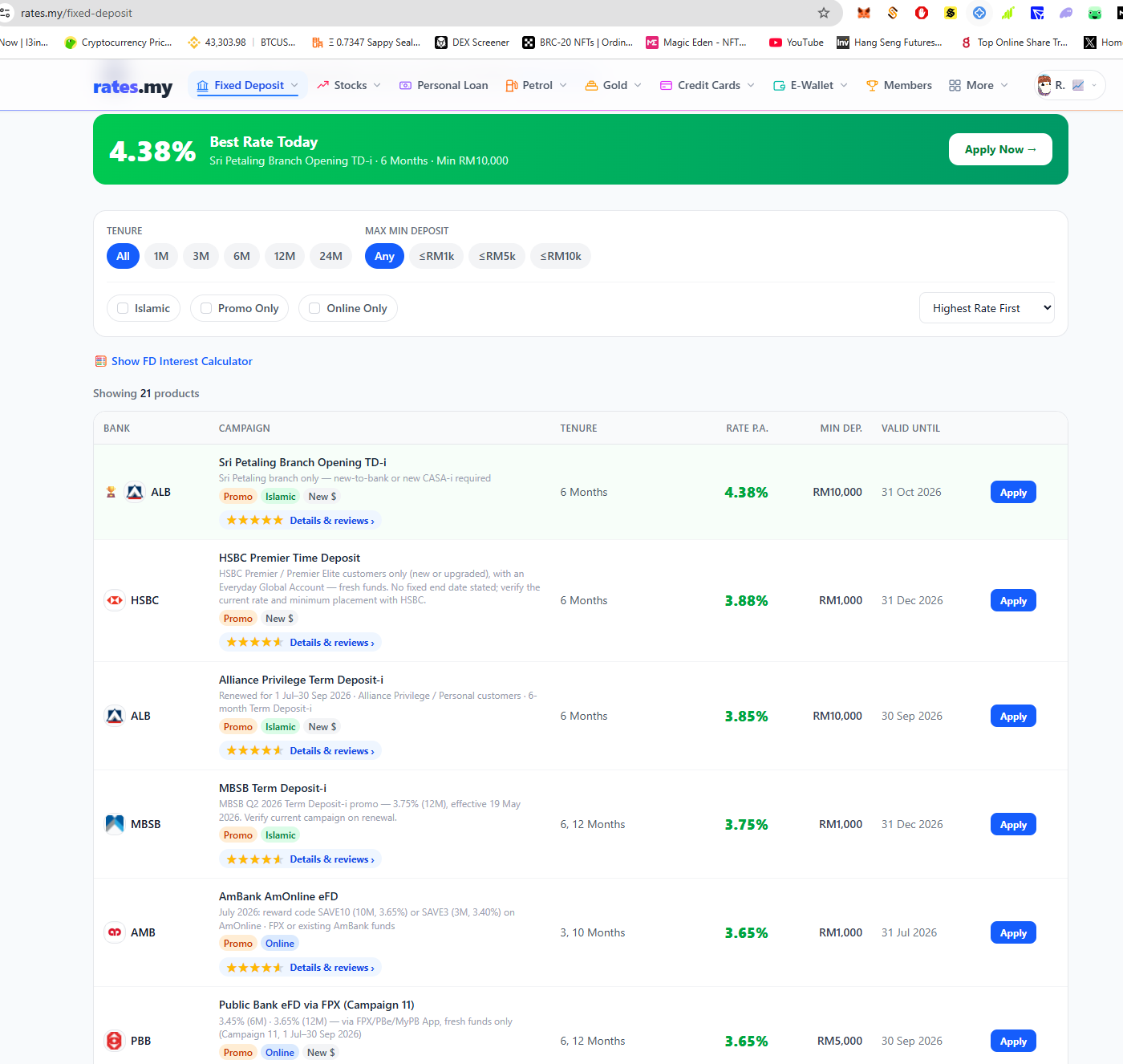Select the Any max min deposit filter
This screenshot has width=1123, height=1064.
pos(384,256)
